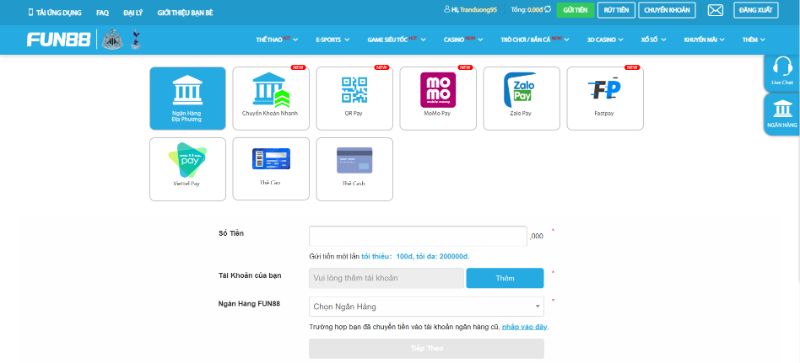
Task: Go to the Đại Lý page
Action: (133, 13)
